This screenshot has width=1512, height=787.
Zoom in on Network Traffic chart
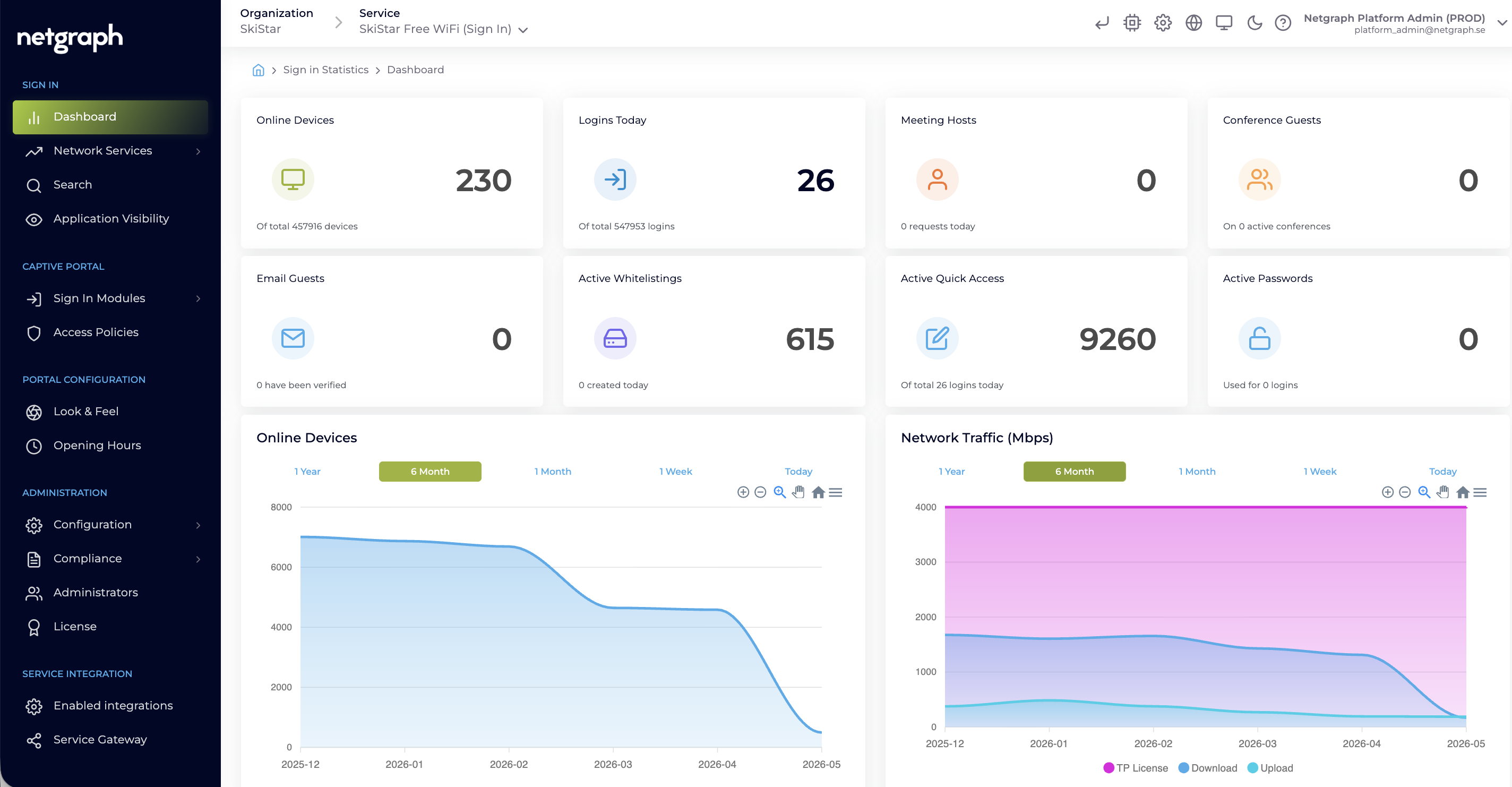tap(1388, 492)
